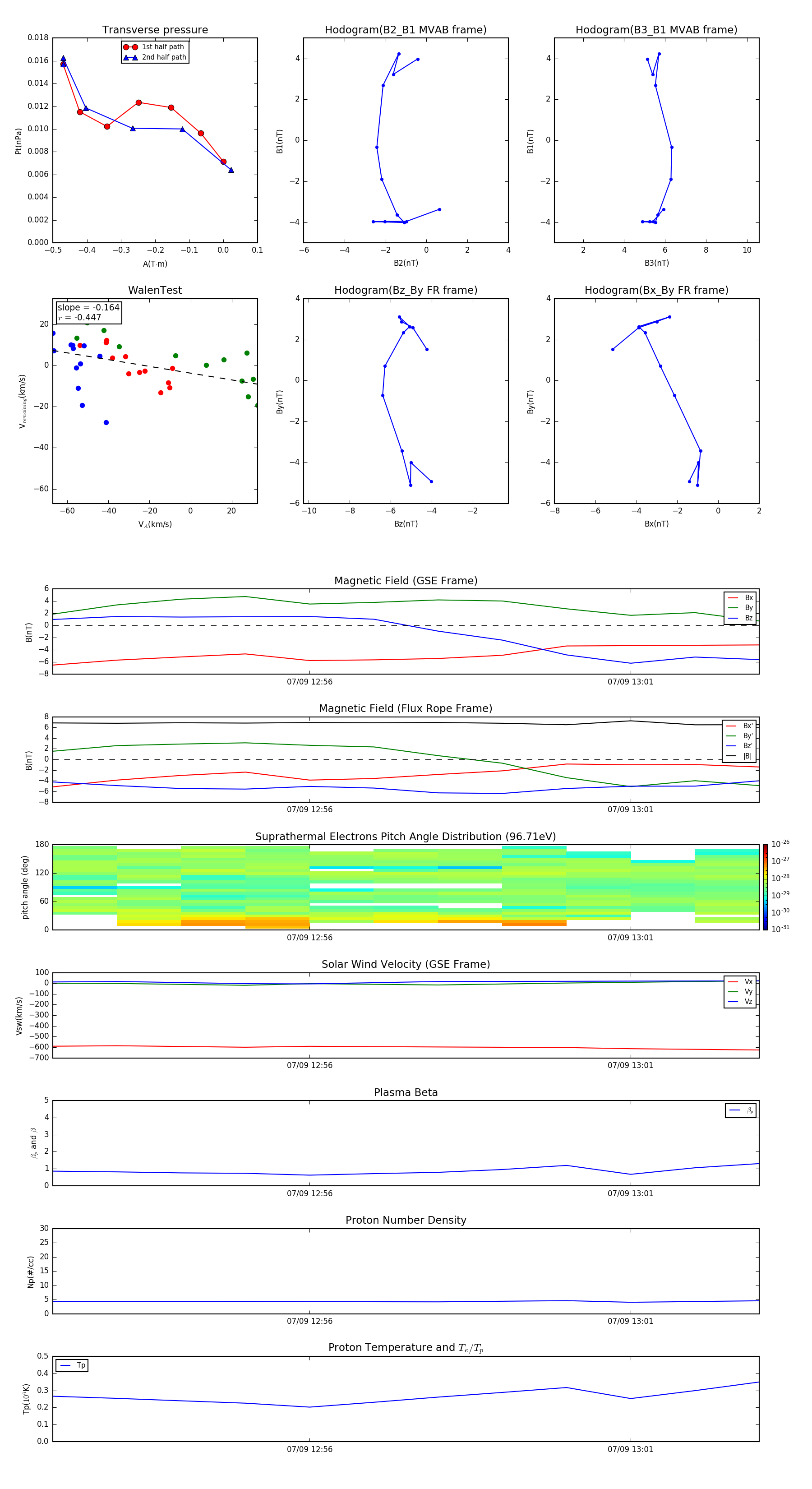Screen dimensions: 812x1489
Task: Click the "Hodogram(B3_B1 MVAB frame)" title
Action: 656,30
